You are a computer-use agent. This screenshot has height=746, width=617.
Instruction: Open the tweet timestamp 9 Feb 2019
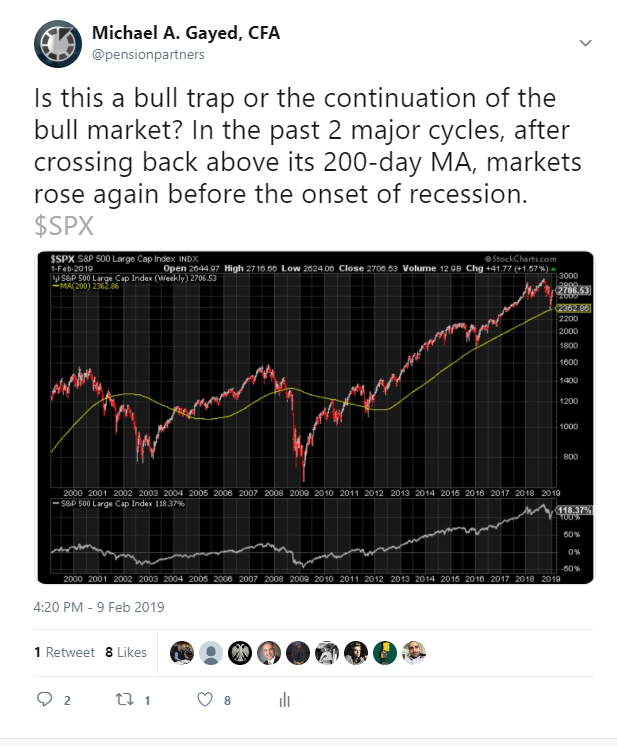pyautogui.click(x=100, y=607)
